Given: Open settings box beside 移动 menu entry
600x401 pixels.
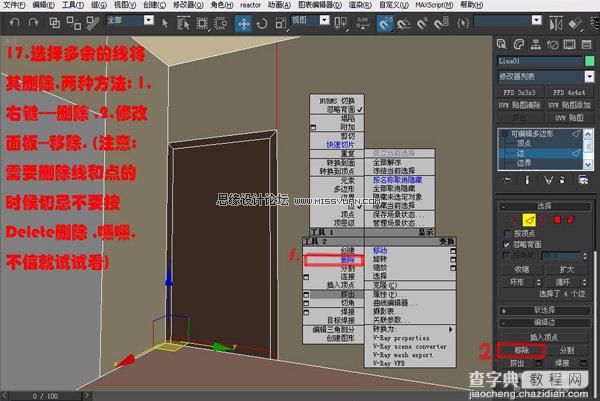Looking at the screenshot, I should 453,251.
